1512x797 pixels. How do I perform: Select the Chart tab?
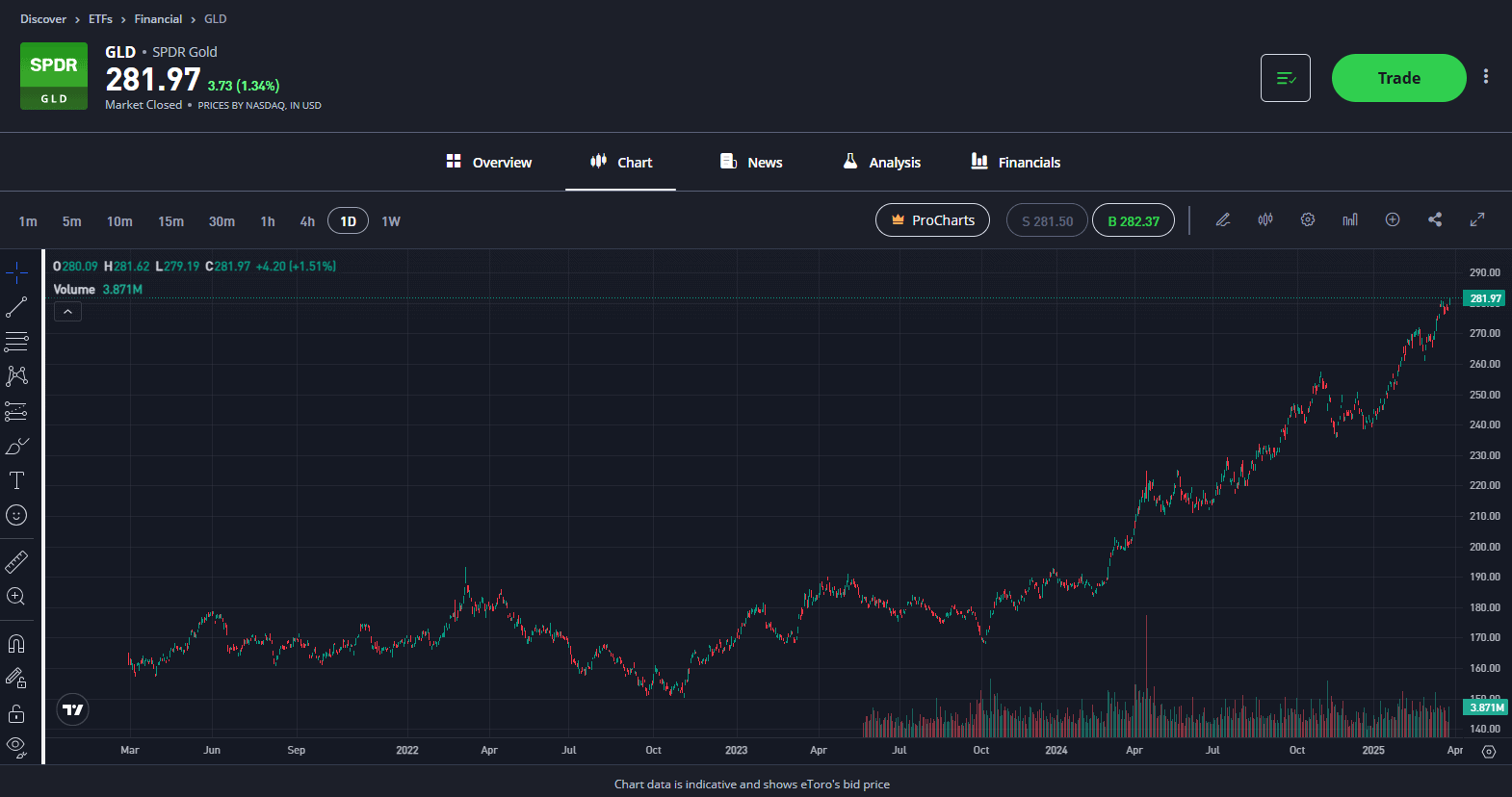(x=621, y=162)
